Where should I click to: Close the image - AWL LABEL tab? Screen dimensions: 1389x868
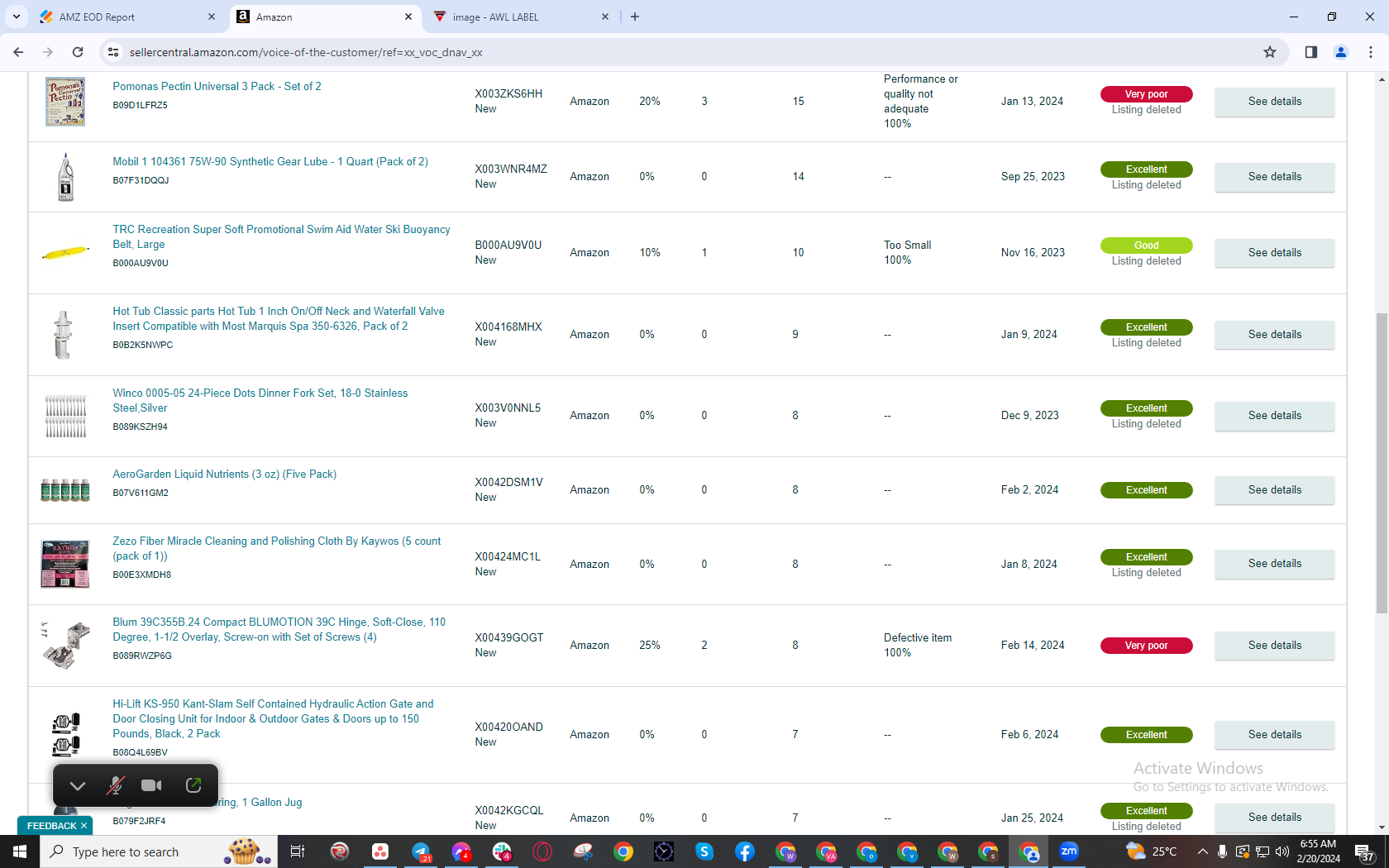coord(605,17)
